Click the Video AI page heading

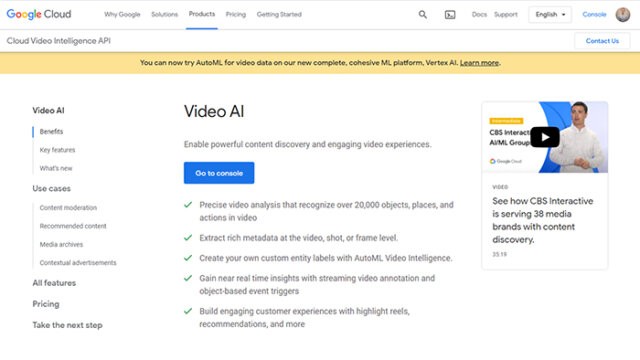click(214, 111)
